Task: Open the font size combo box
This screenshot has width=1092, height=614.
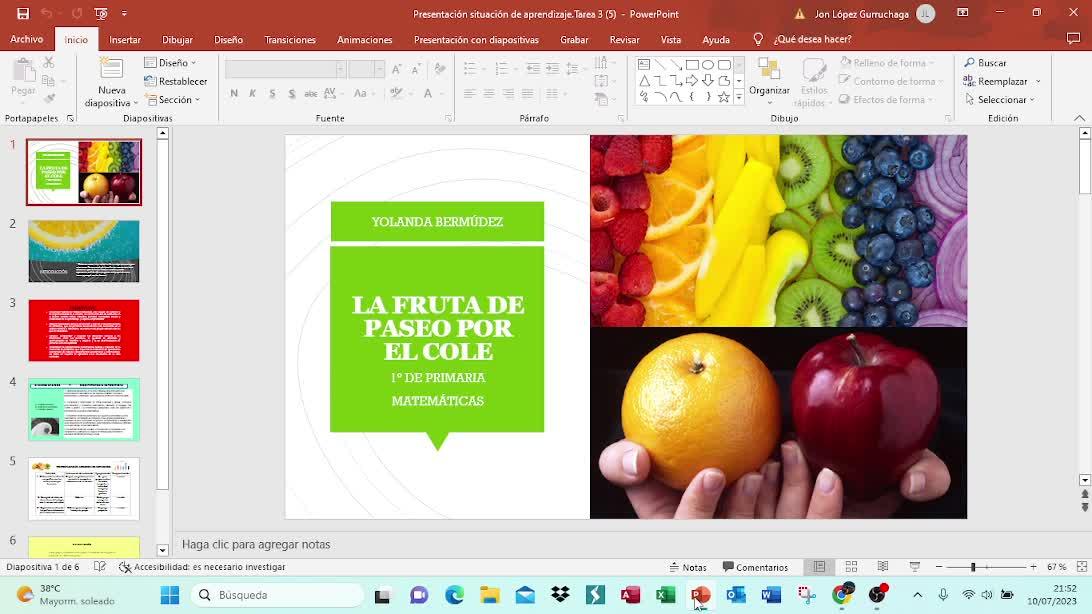Action: (x=366, y=69)
